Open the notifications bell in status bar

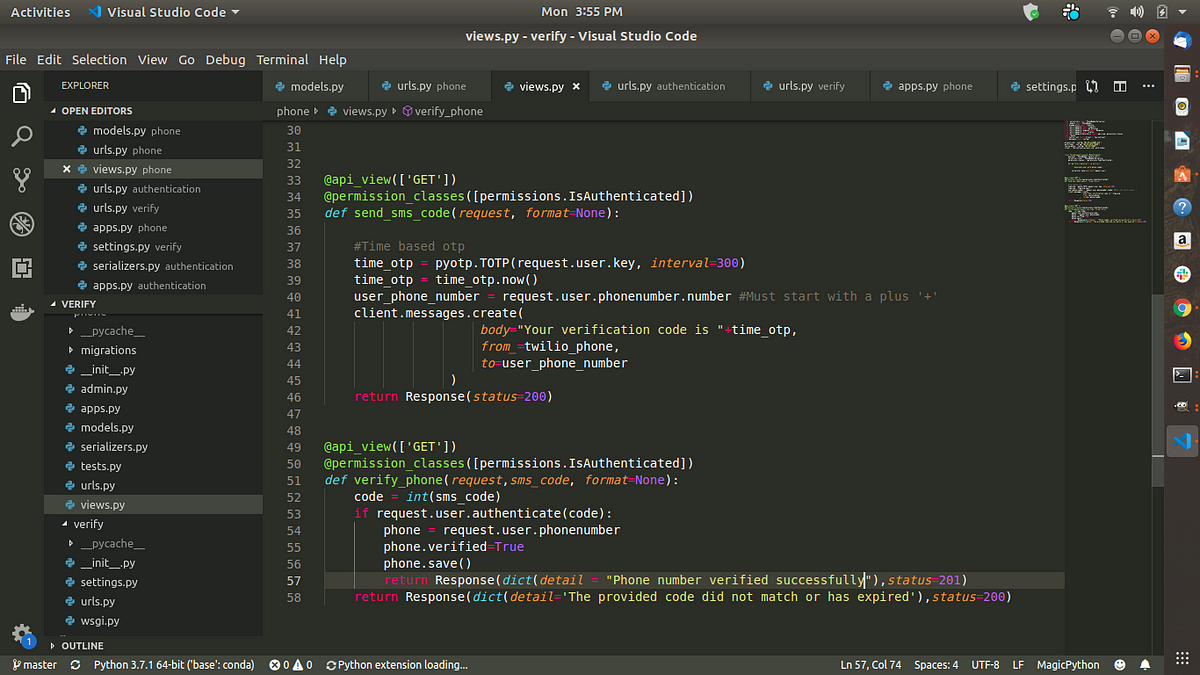click(x=1145, y=665)
